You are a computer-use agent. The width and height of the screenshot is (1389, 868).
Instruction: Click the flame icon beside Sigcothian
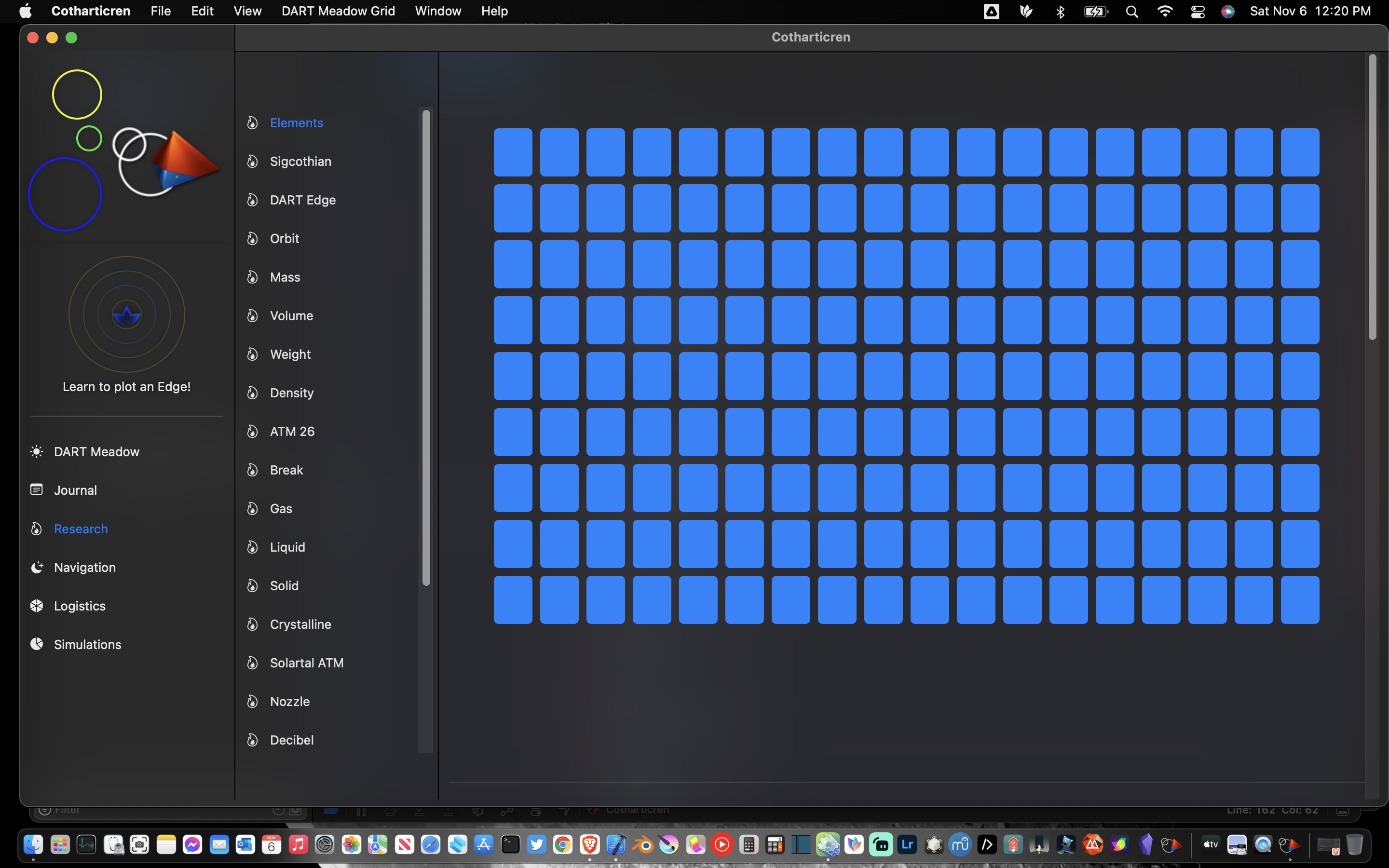point(253,162)
